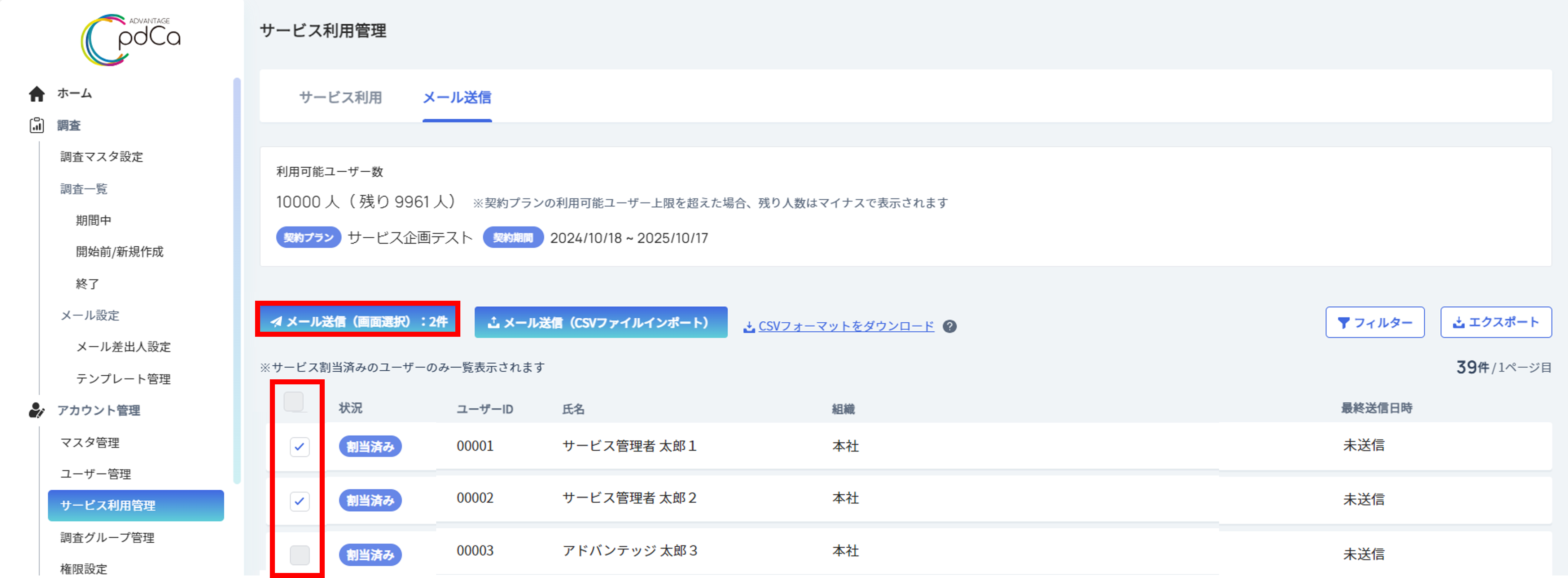Click 未送信 status for user 00002

point(1363,499)
